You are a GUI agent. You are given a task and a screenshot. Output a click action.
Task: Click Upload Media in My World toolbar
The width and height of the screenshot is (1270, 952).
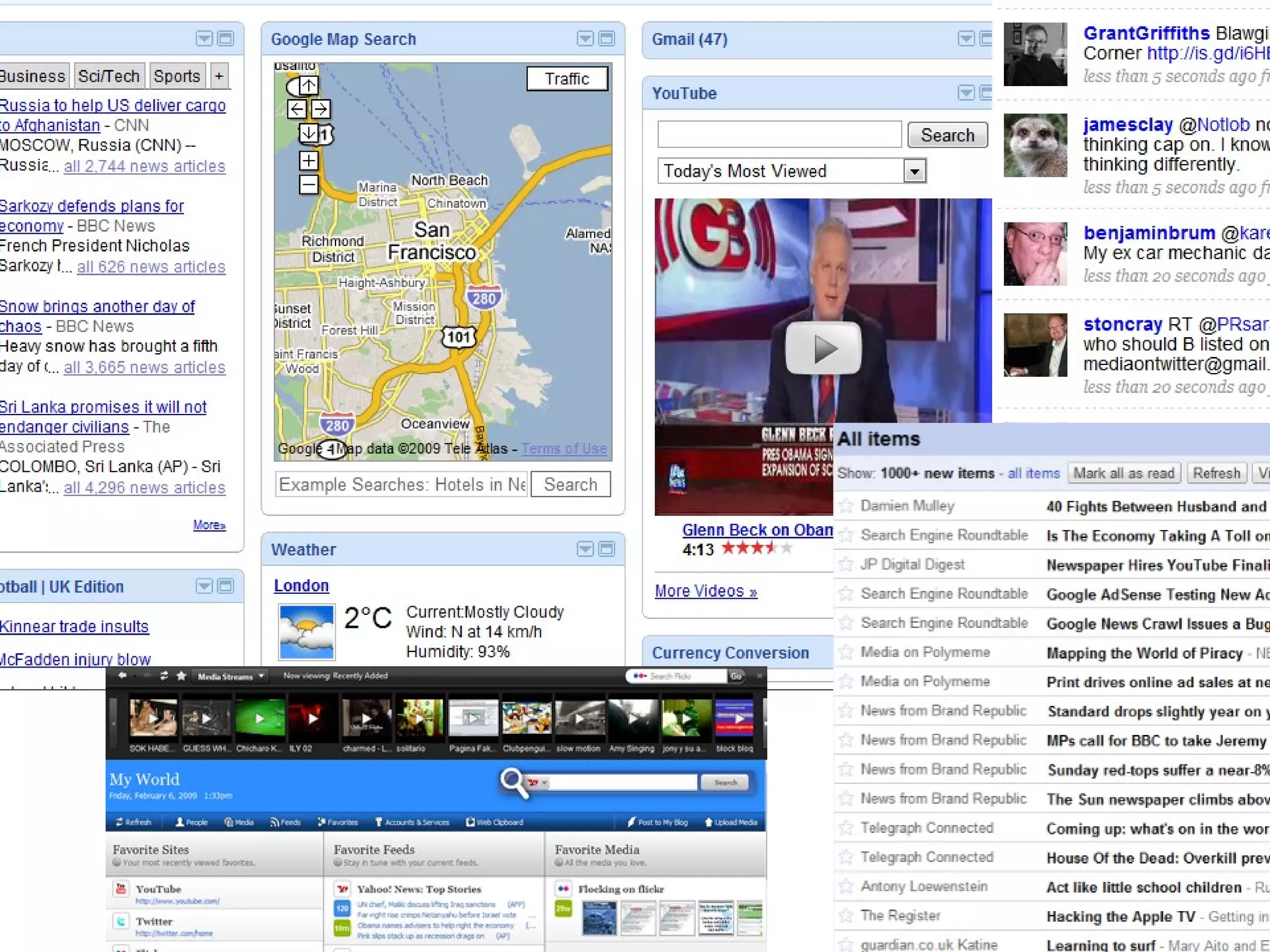(730, 822)
